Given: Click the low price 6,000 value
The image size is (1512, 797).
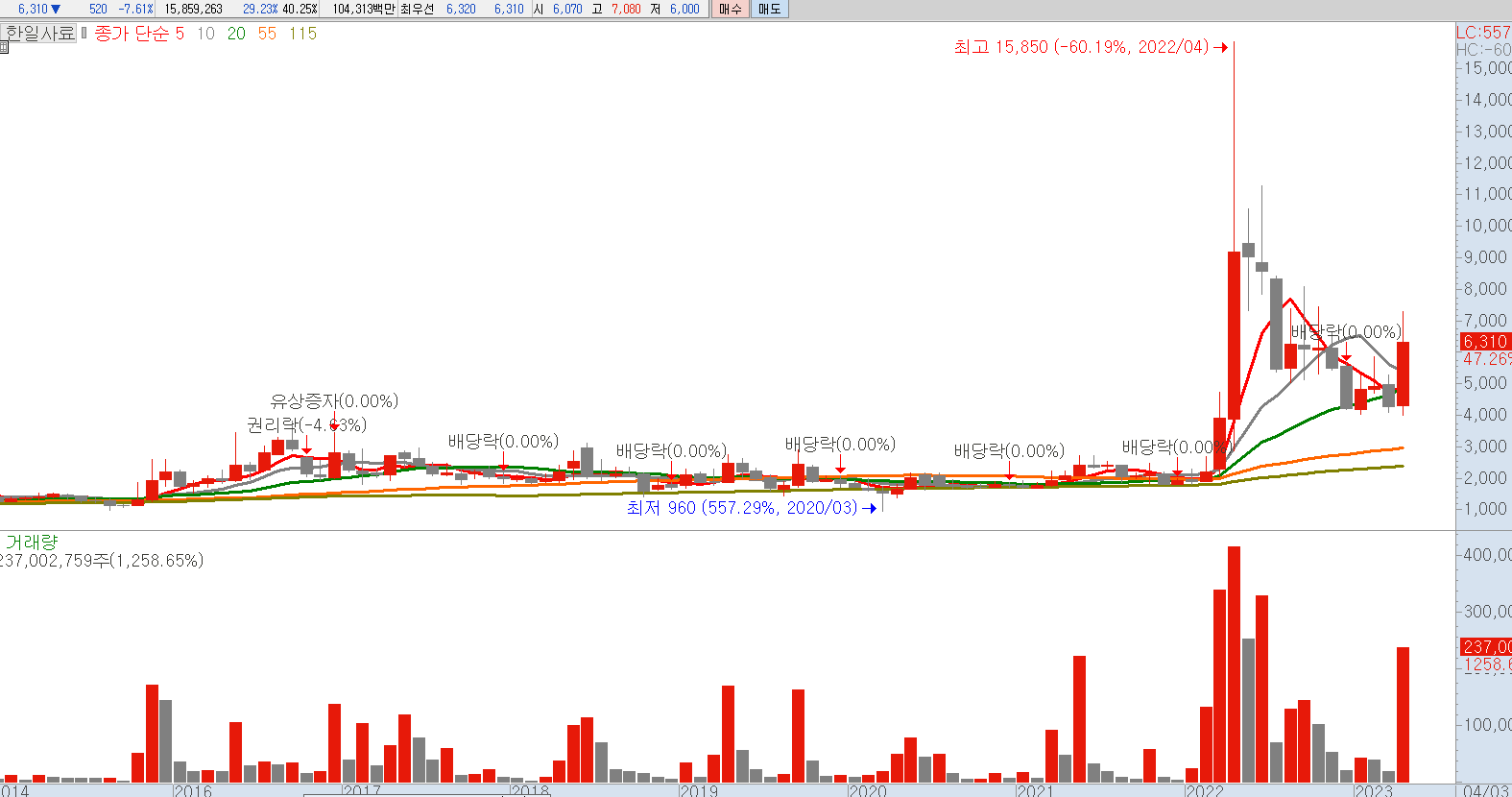Looking at the screenshot, I should point(684,9).
